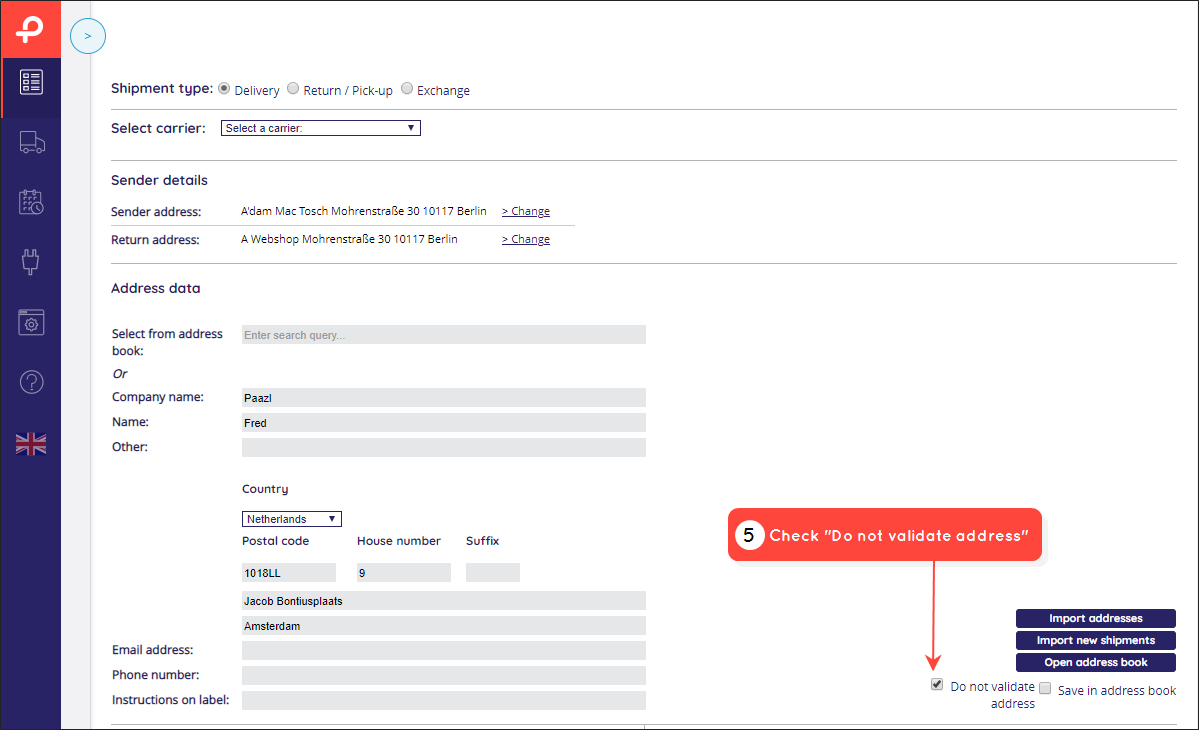
Task: Click the Paazl logo icon
Action: pos(31,29)
